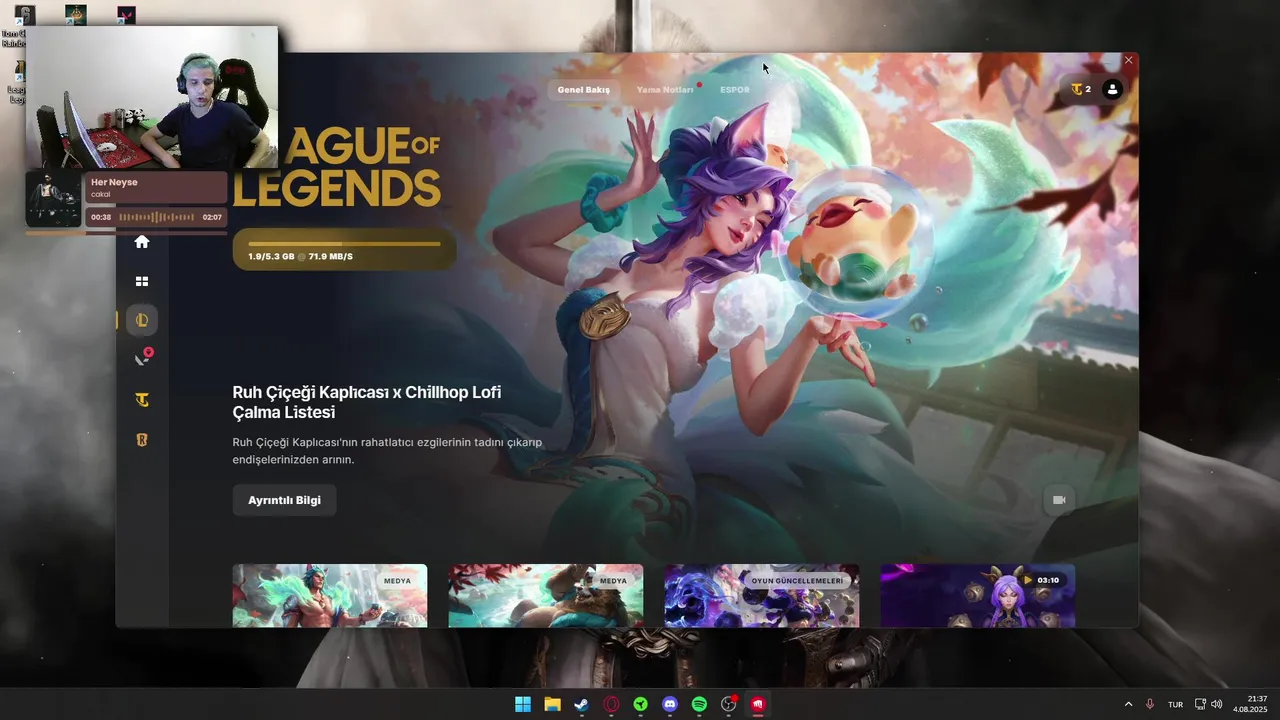Play the 03:10 video card

(x=978, y=596)
